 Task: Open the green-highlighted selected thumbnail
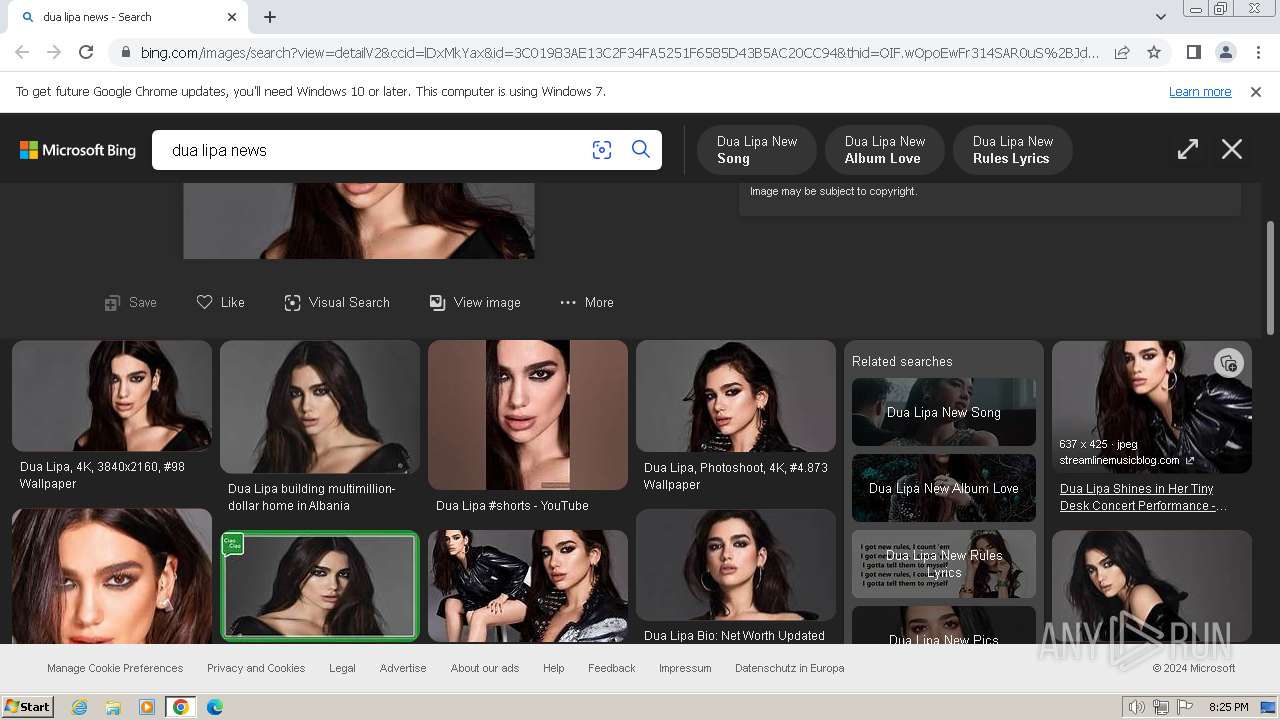tap(320, 586)
